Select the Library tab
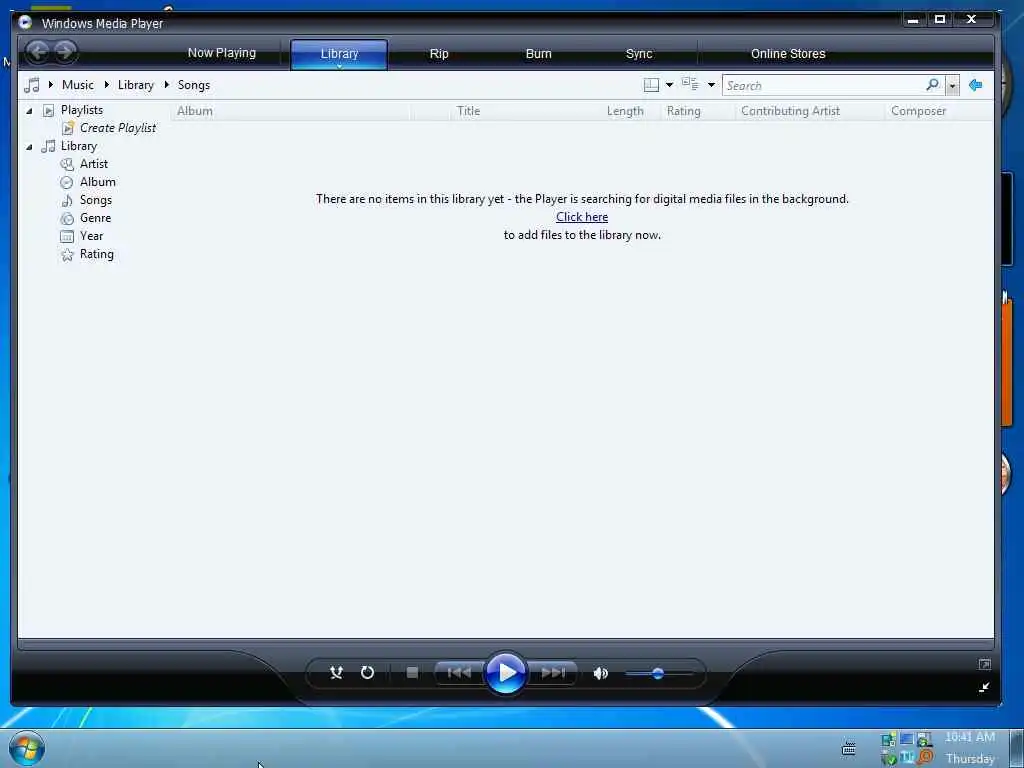This screenshot has width=1024, height=768. pyautogui.click(x=339, y=54)
